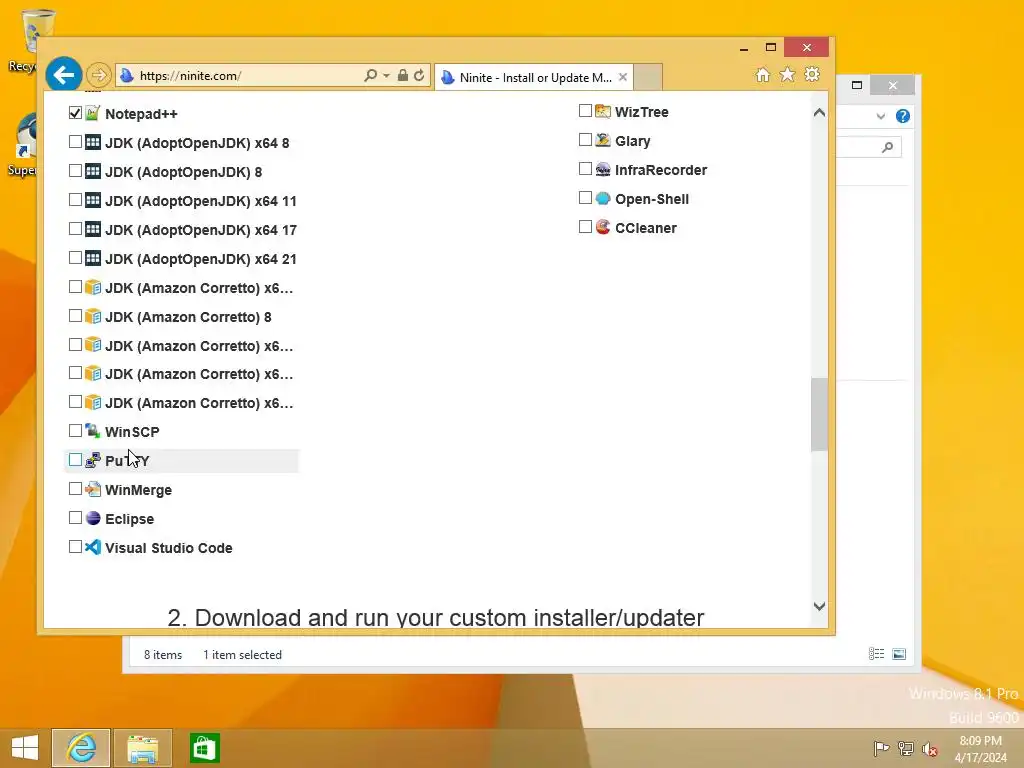
Task: Click the Notepad++ app icon
Action: [x=93, y=113]
